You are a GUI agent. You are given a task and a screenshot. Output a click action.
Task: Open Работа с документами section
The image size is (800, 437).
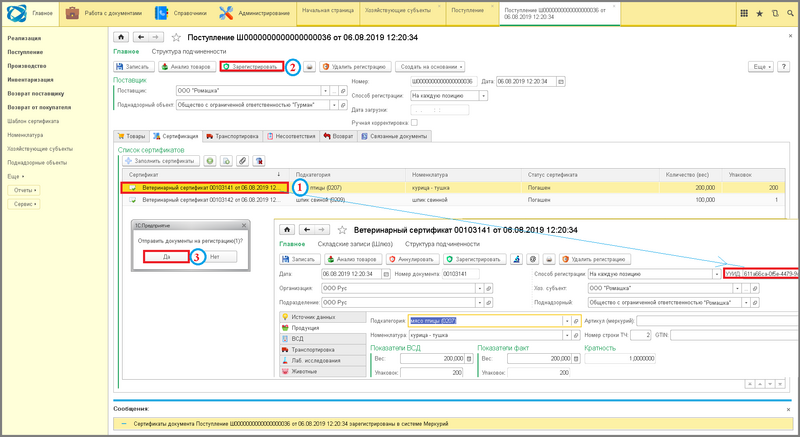click(x=104, y=13)
